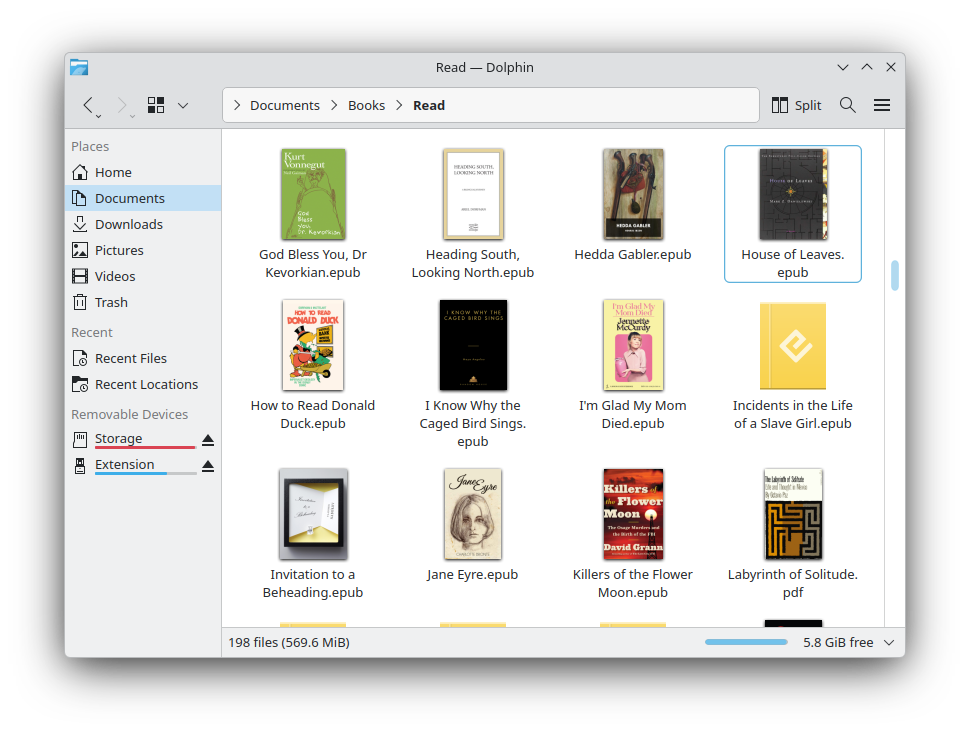
Task: Click the Labyrinth of Solitude.pdf filename
Action: [793, 583]
